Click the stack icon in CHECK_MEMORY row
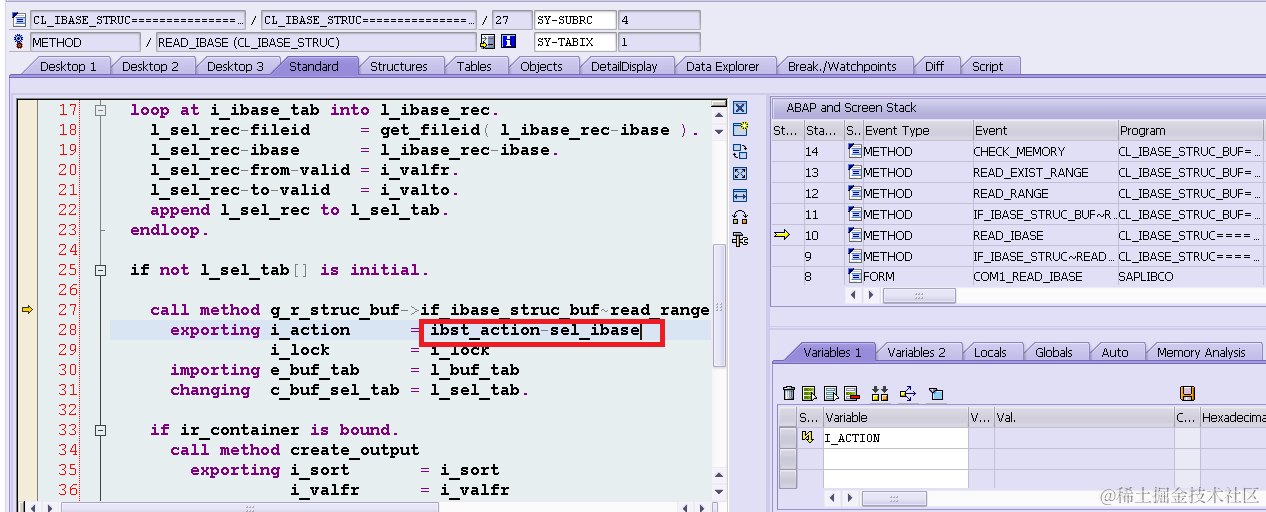This screenshot has height=512, width=1266. (x=855, y=151)
